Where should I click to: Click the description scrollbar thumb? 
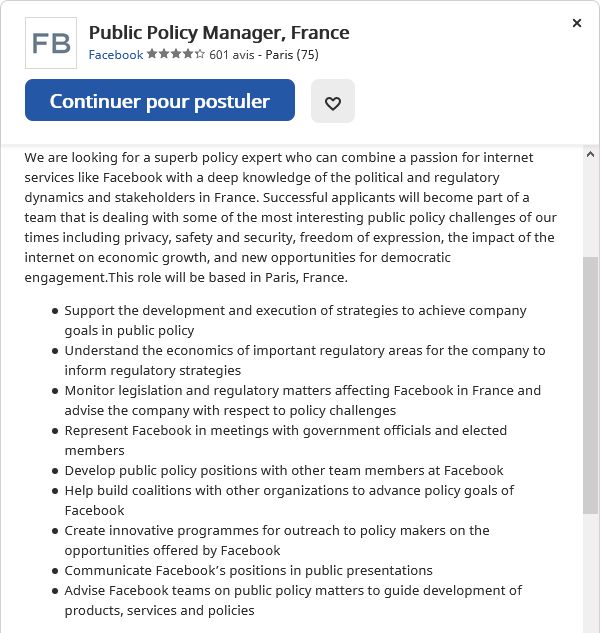[x=590, y=385]
